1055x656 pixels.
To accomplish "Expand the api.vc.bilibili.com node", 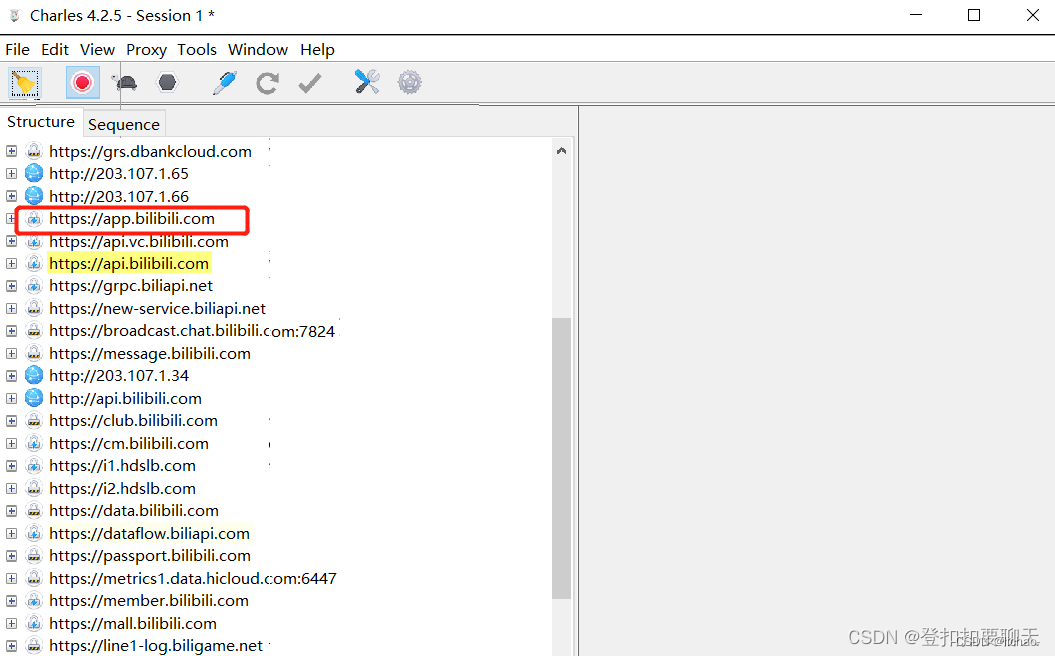I will coord(11,241).
